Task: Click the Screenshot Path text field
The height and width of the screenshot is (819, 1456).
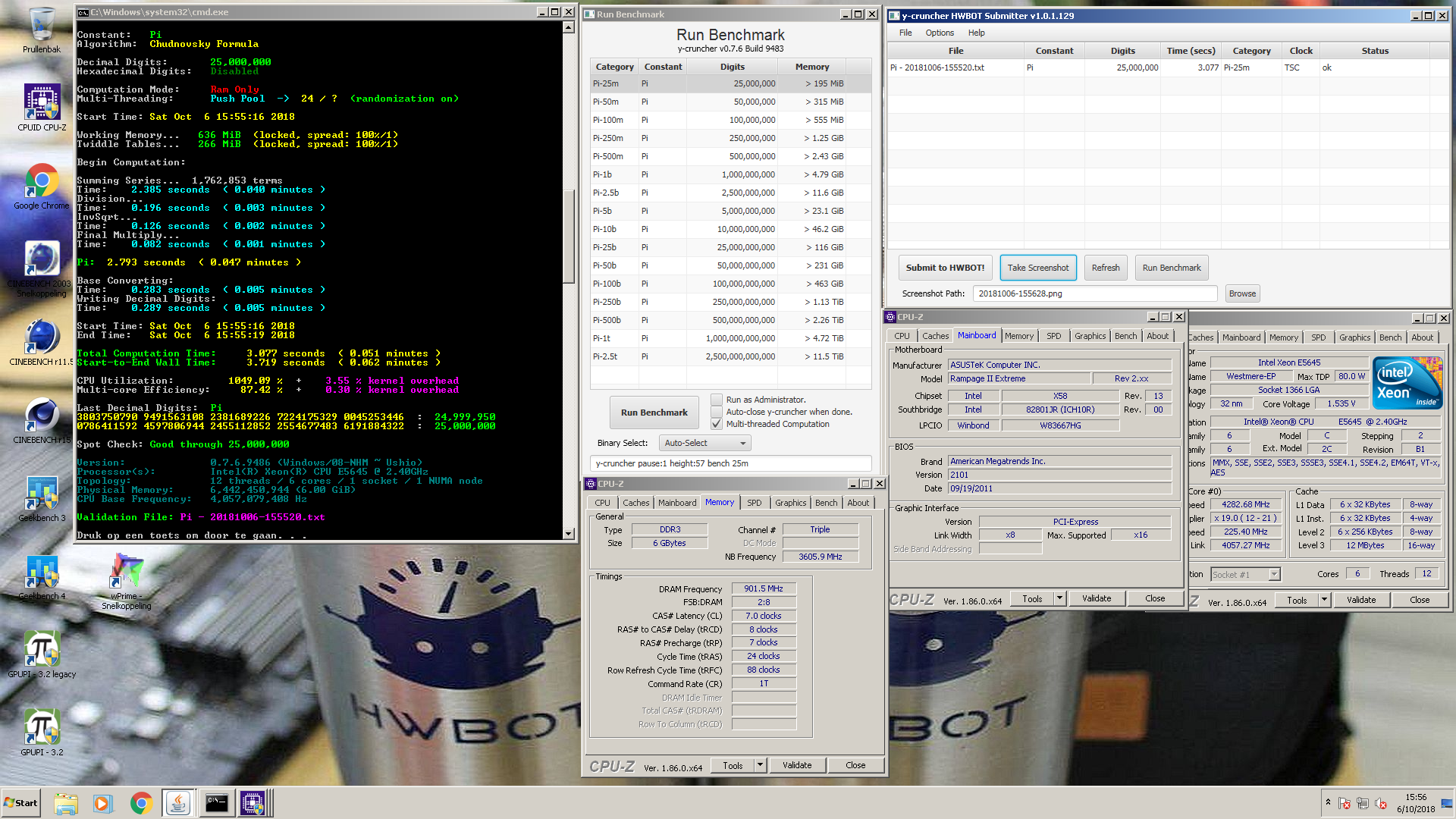Action: tap(1095, 293)
